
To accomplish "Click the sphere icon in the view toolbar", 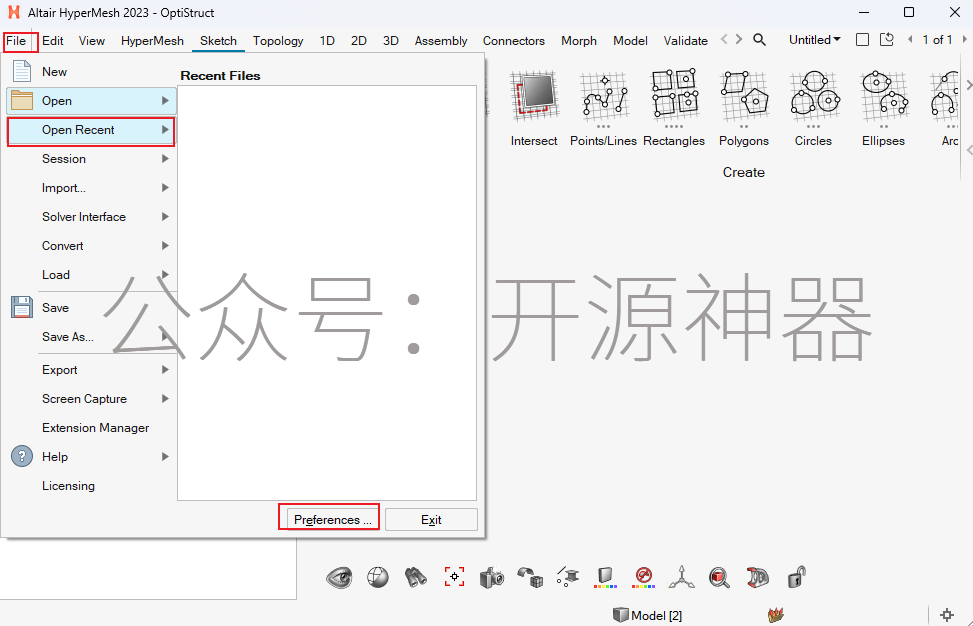I will (x=377, y=578).
